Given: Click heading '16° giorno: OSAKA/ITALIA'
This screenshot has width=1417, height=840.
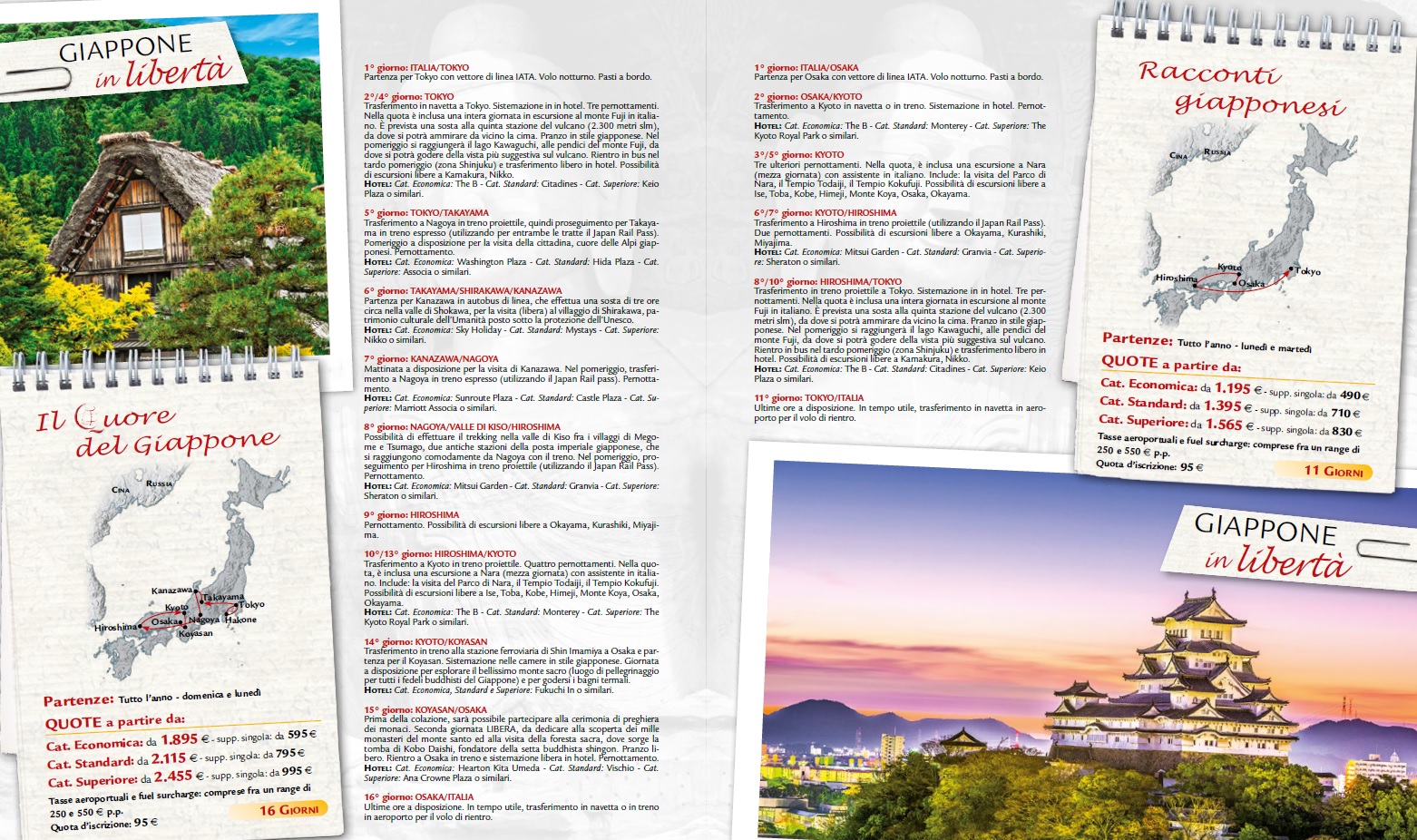Looking at the screenshot, I should pyautogui.click(x=419, y=798).
